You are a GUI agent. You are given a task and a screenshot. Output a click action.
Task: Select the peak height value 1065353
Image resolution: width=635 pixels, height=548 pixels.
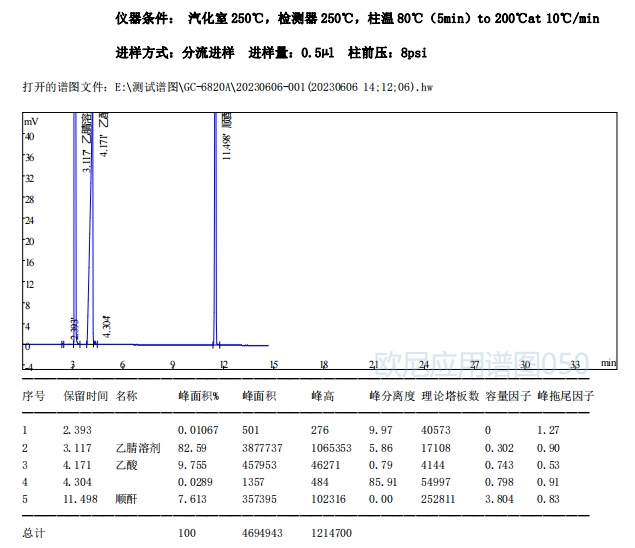coord(331,447)
